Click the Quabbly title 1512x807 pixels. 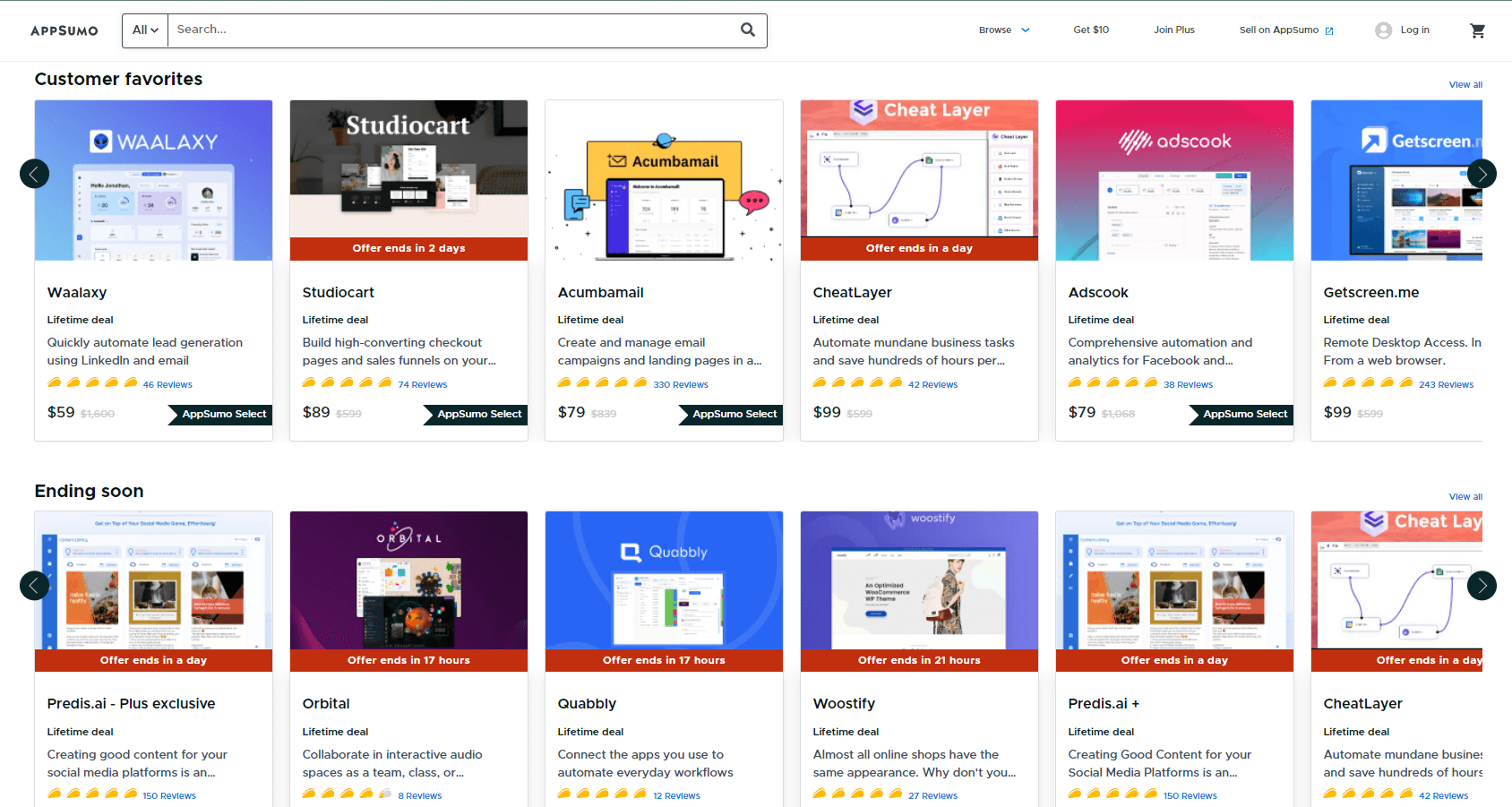[587, 704]
